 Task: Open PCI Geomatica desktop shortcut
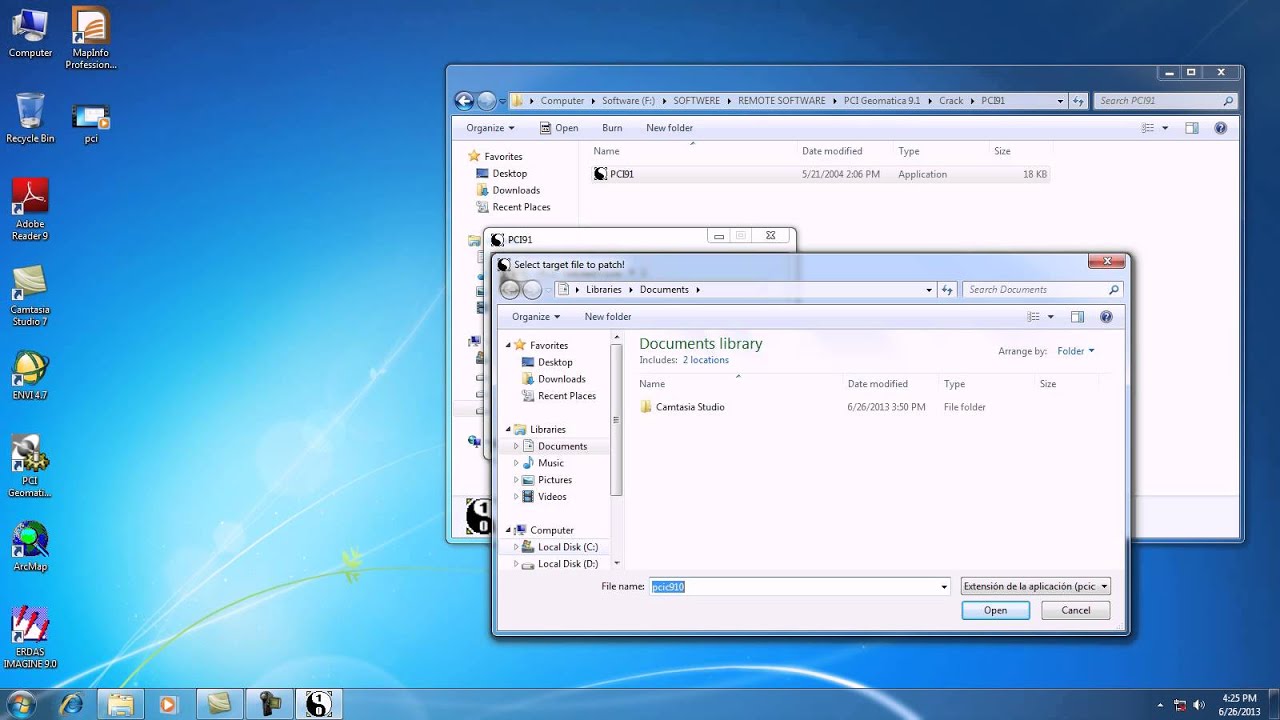click(30, 466)
